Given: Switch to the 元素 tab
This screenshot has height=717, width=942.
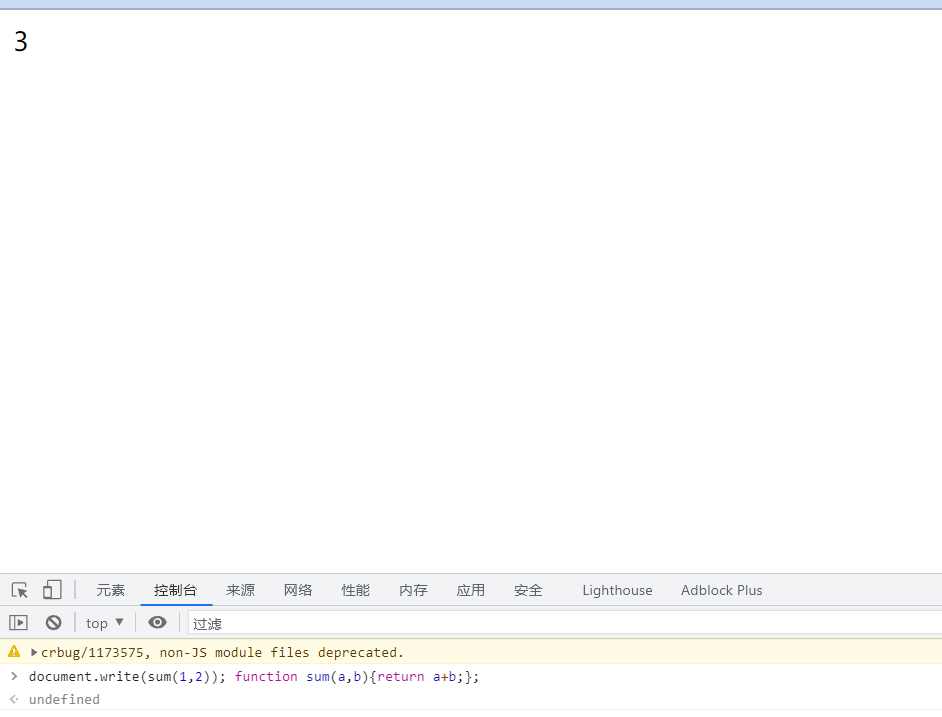Looking at the screenshot, I should click(111, 590).
